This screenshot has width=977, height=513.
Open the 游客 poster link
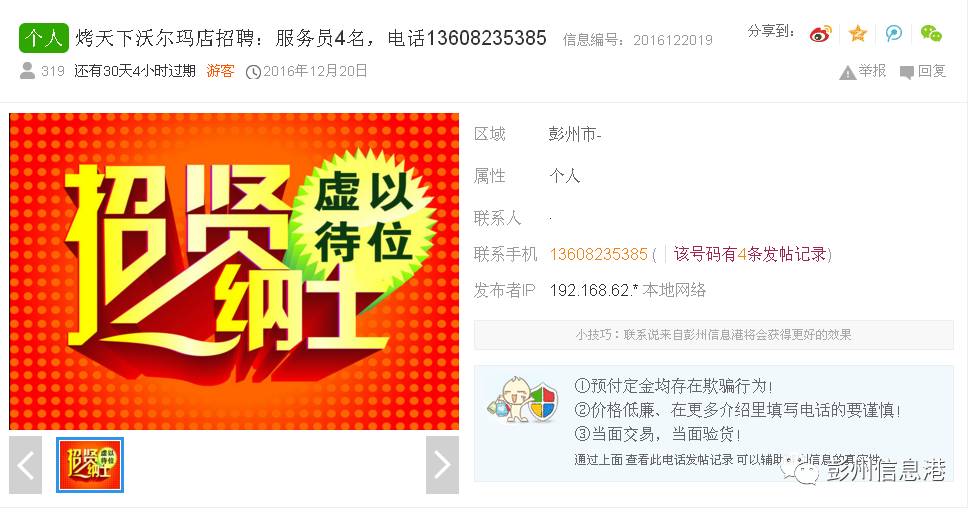[220, 71]
